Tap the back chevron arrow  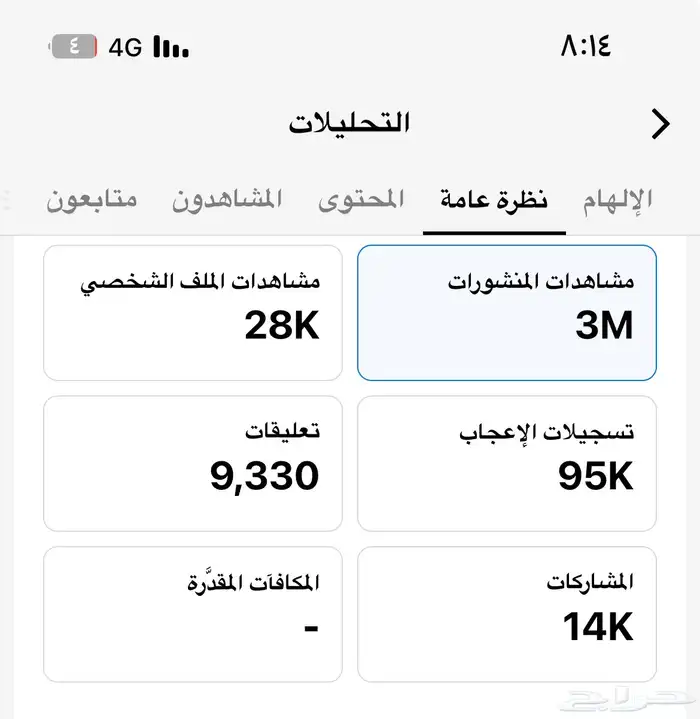660,124
